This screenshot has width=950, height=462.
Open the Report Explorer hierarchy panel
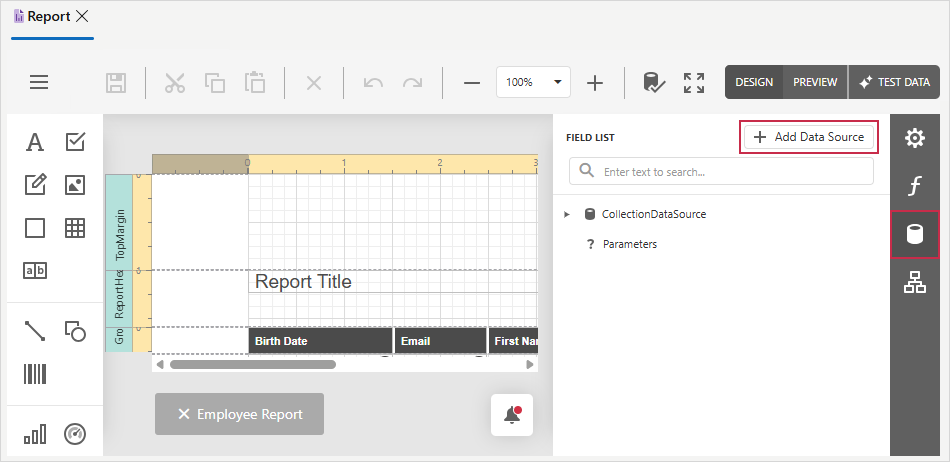tap(915, 282)
